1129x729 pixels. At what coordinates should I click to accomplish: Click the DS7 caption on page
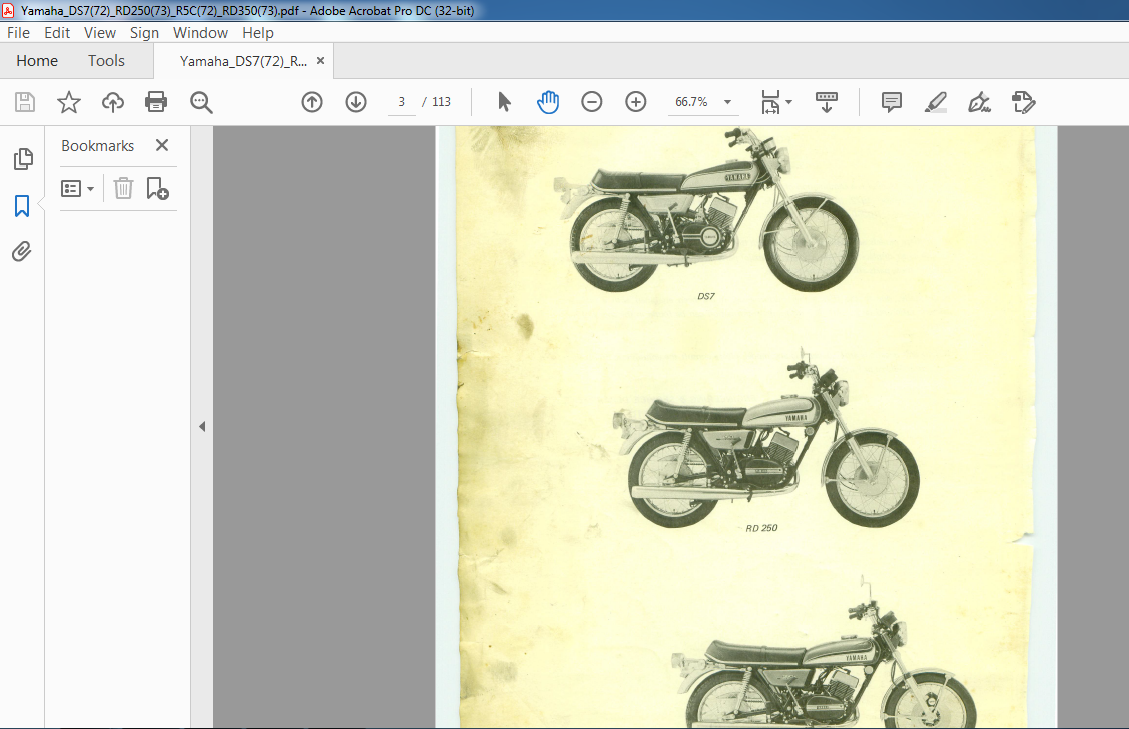click(706, 296)
